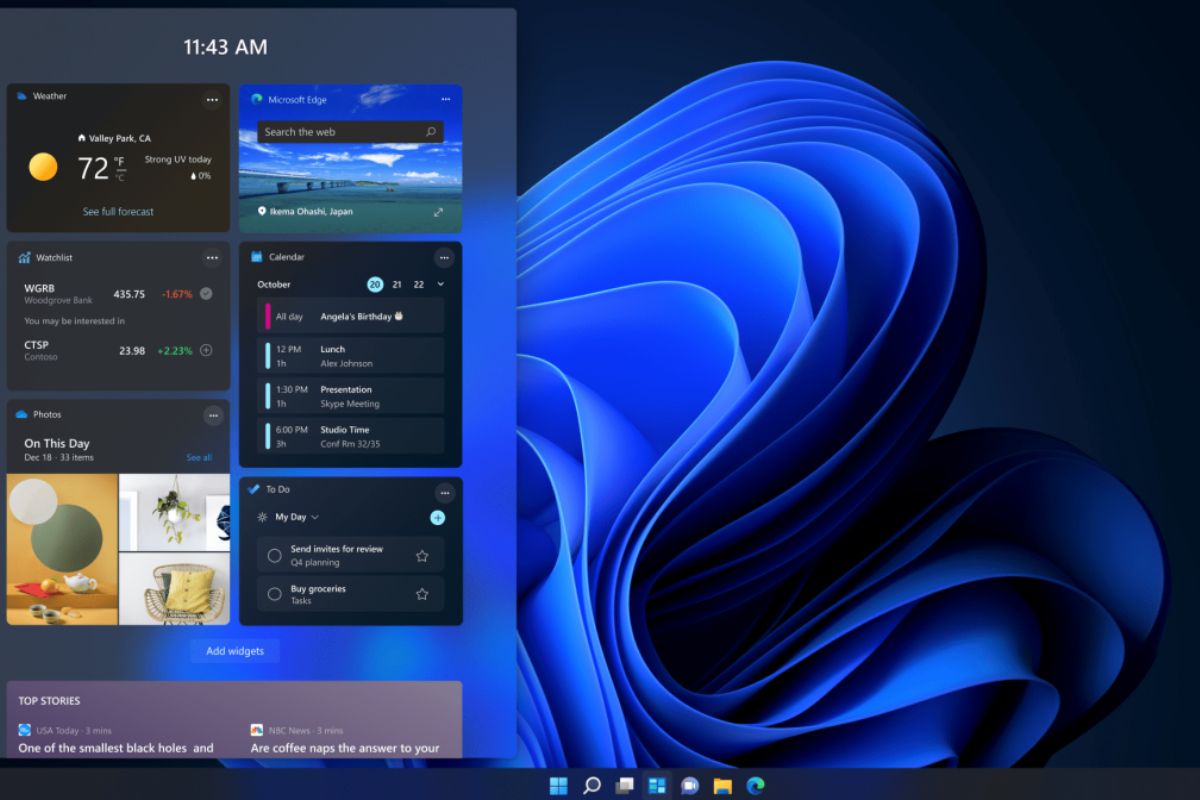
Task: Toggle WGRB watchlist checkmark
Action: pos(206,294)
